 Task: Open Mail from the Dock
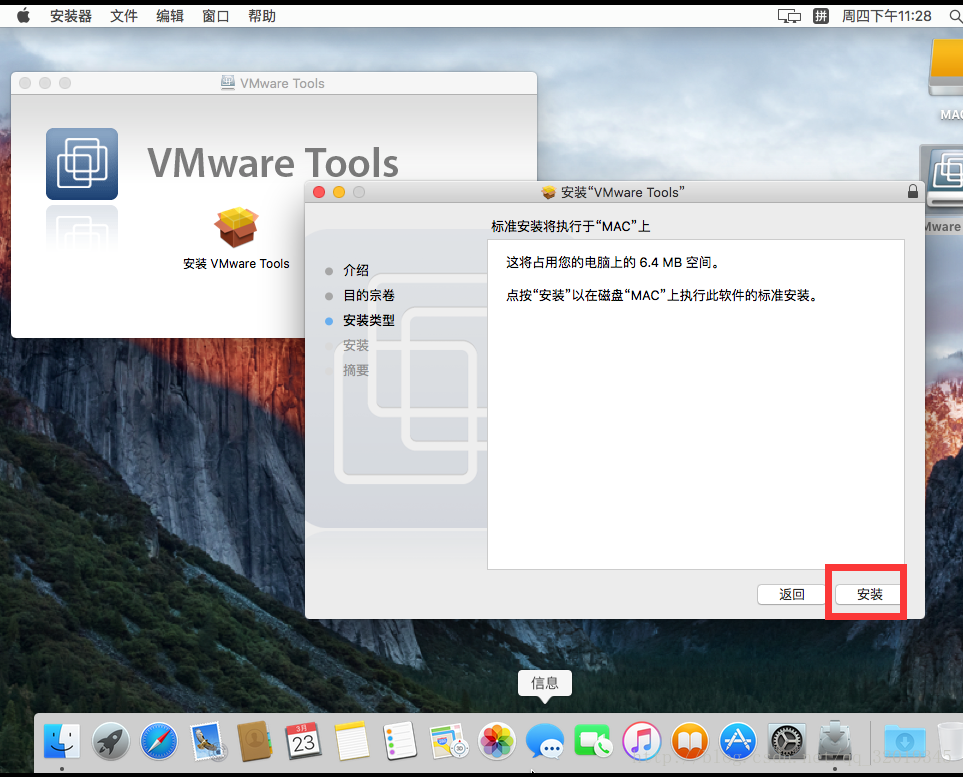[207, 741]
